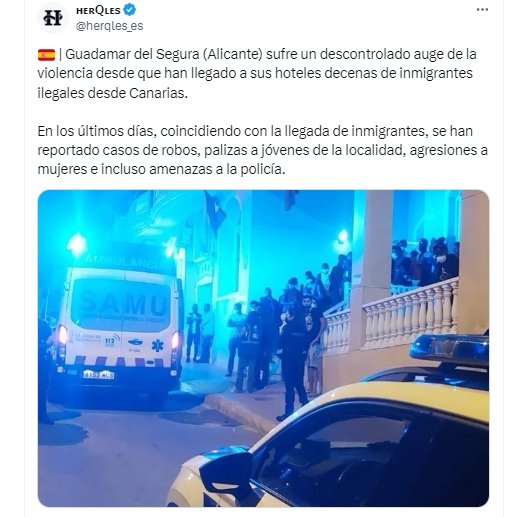Click the paragraph starting 'En los últimos días'

pos(262,150)
